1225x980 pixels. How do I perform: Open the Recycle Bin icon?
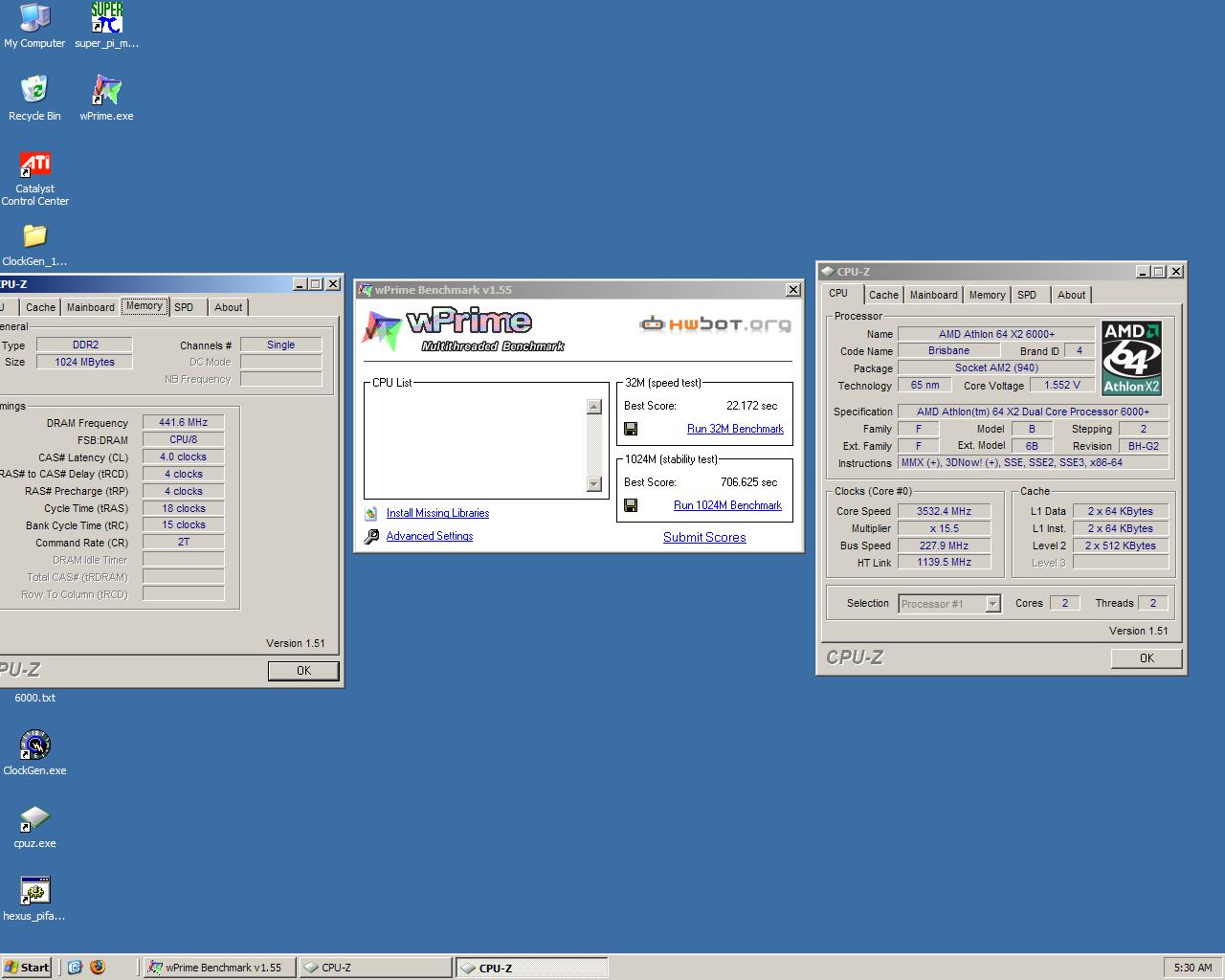click(34, 99)
